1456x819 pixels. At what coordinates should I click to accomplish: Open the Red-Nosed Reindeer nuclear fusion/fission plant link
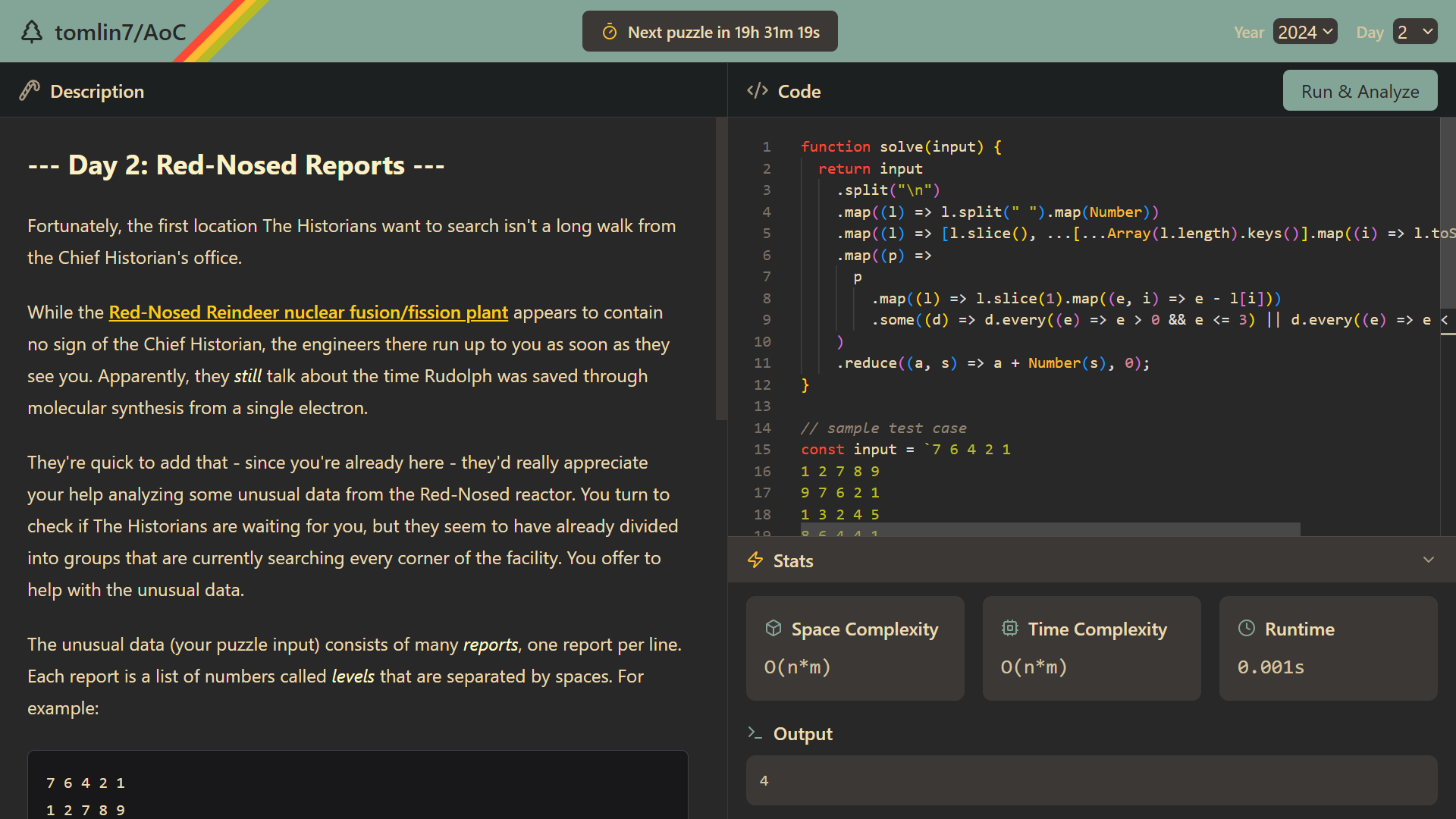[x=308, y=312]
